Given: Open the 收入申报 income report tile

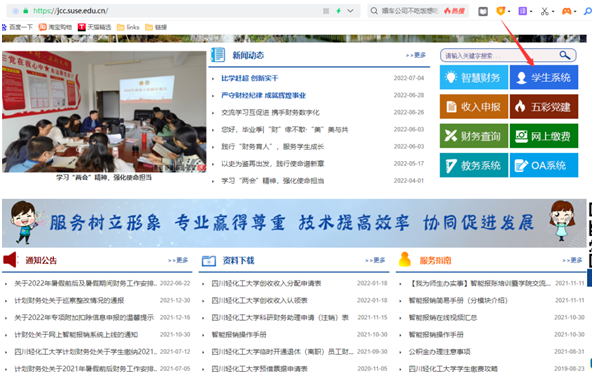Looking at the screenshot, I should 474,107.
